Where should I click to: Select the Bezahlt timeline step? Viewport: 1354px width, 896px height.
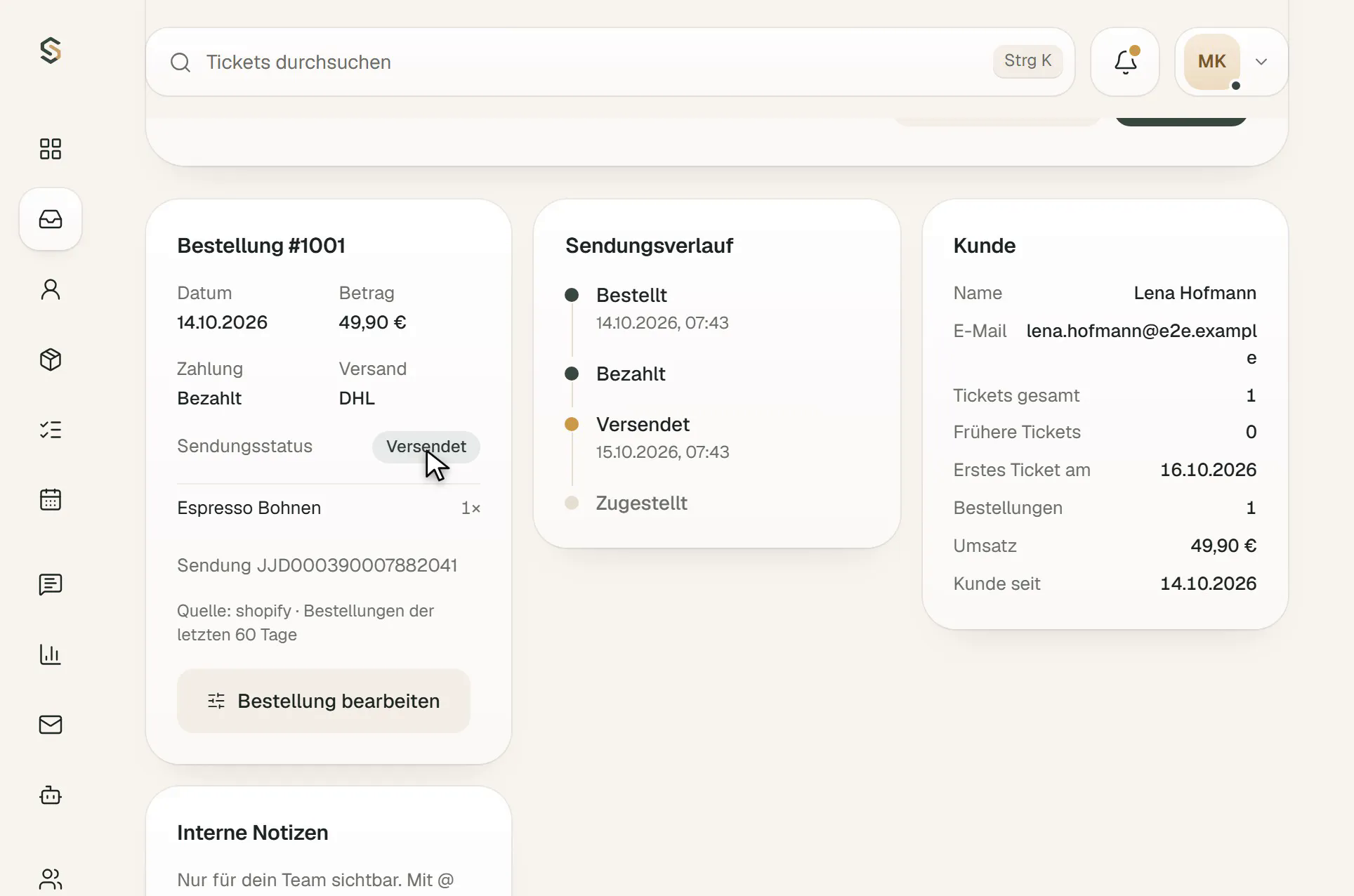631,374
